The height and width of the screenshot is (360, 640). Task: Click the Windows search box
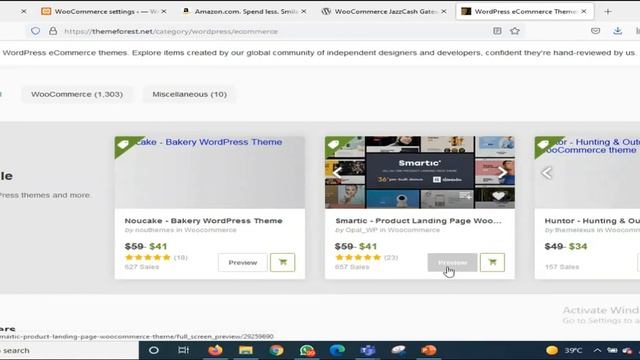tap(69, 351)
